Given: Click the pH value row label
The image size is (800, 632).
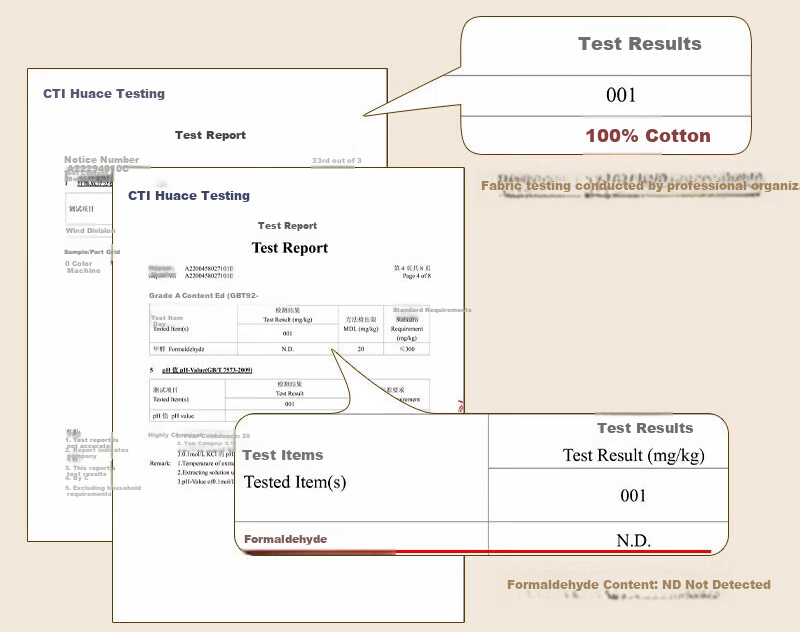Looking at the screenshot, I should click(173, 416).
